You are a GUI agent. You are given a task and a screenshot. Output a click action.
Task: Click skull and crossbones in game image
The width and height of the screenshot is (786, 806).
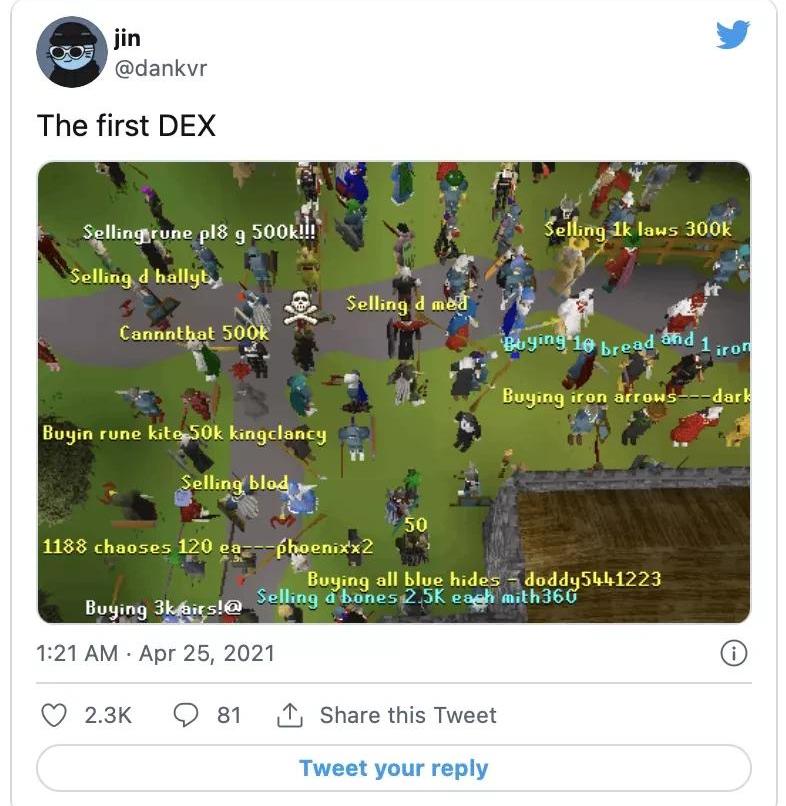click(x=302, y=308)
